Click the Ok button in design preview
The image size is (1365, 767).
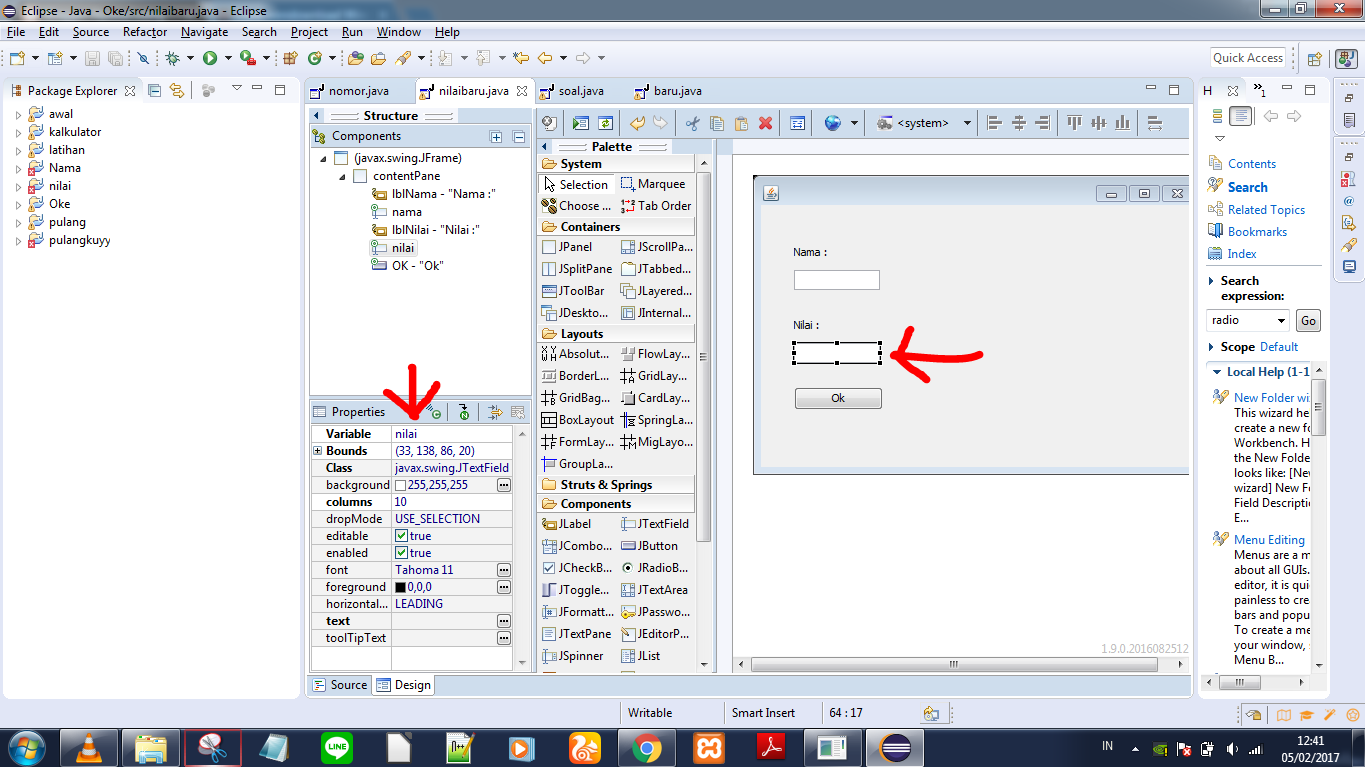tap(838, 398)
